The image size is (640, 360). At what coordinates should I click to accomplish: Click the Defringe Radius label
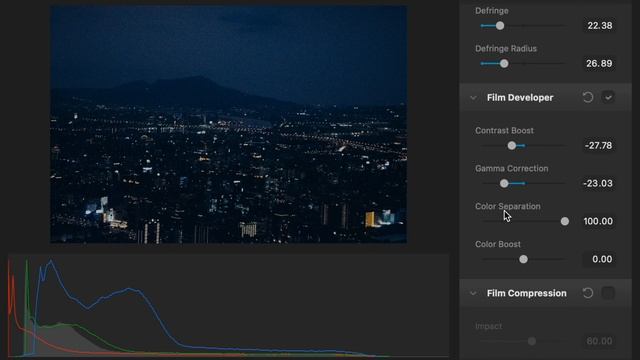(506, 49)
